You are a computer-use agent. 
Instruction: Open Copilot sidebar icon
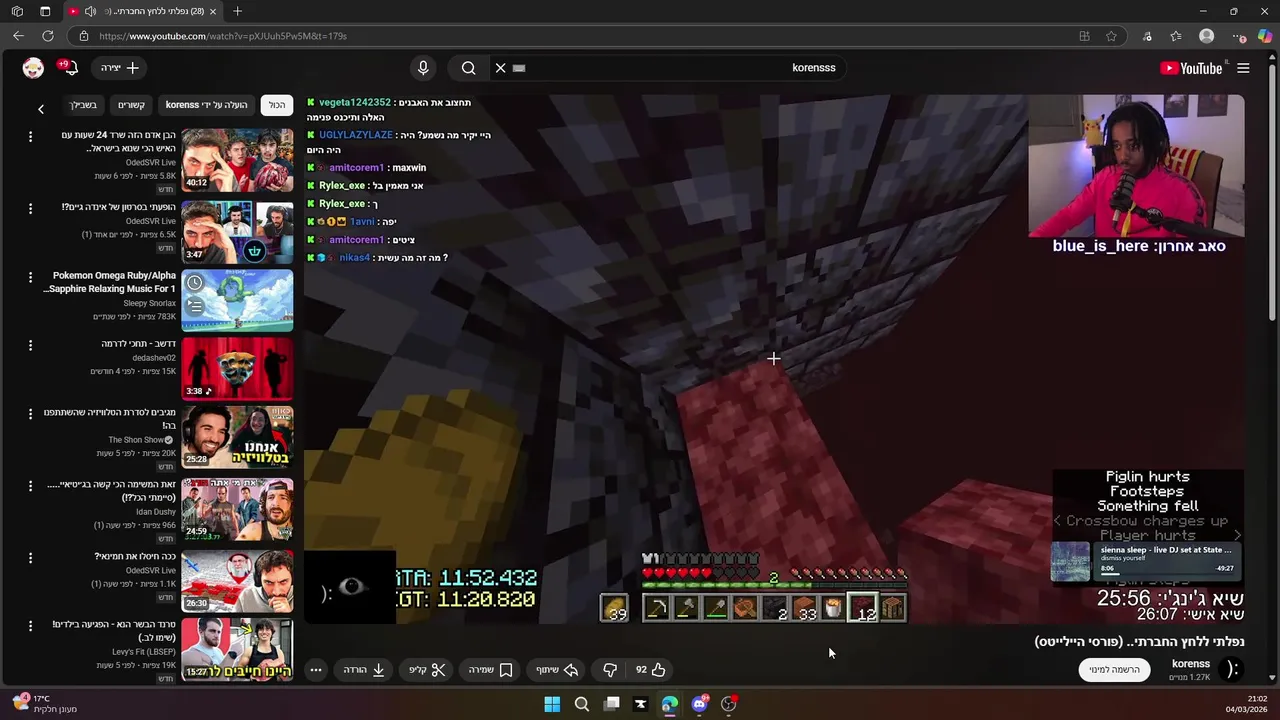pyautogui.click(x=1264, y=36)
